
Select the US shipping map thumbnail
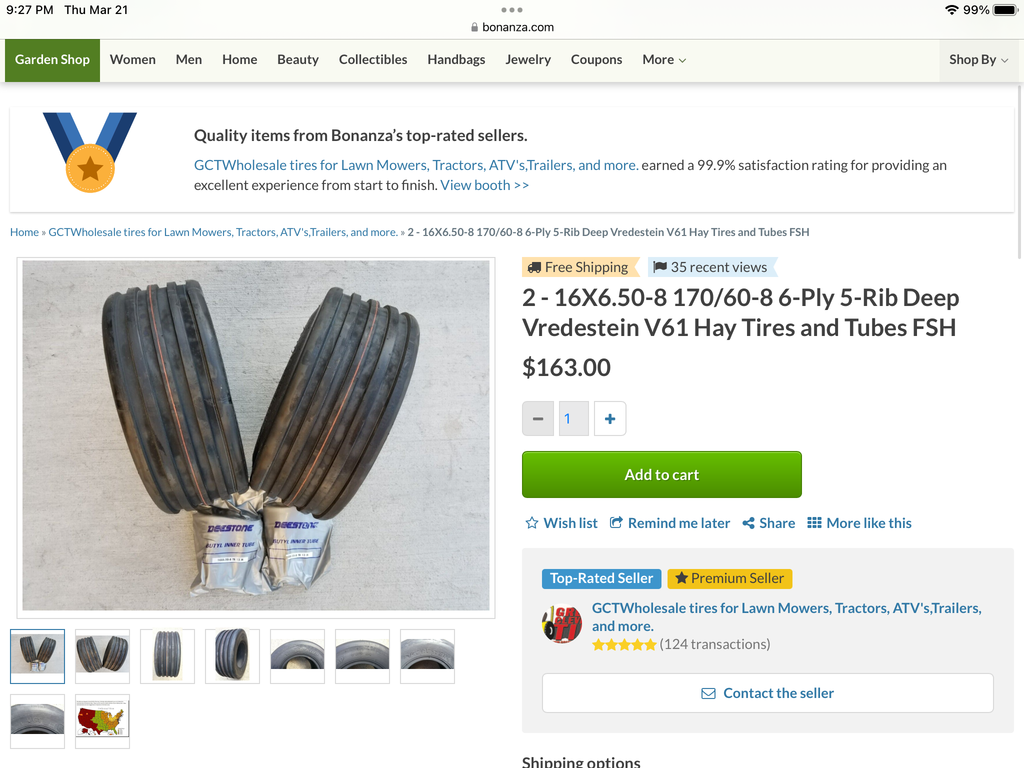tap(102, 720)
